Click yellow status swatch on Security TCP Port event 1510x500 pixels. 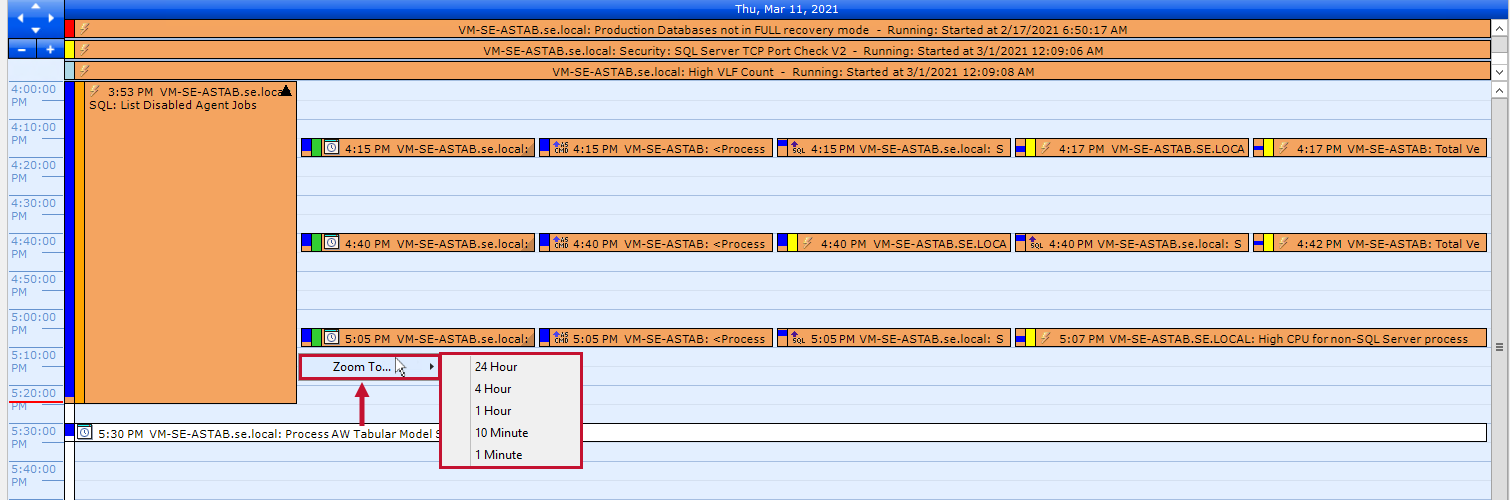click(x=69, y=49)
